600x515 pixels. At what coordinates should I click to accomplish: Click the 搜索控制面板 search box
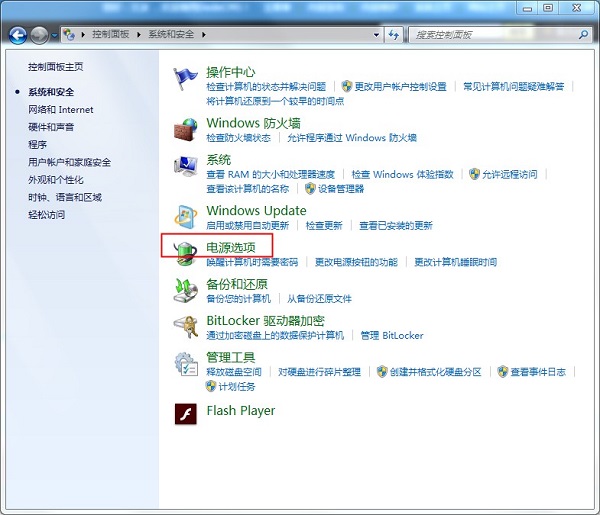click(x=490, y=34)
